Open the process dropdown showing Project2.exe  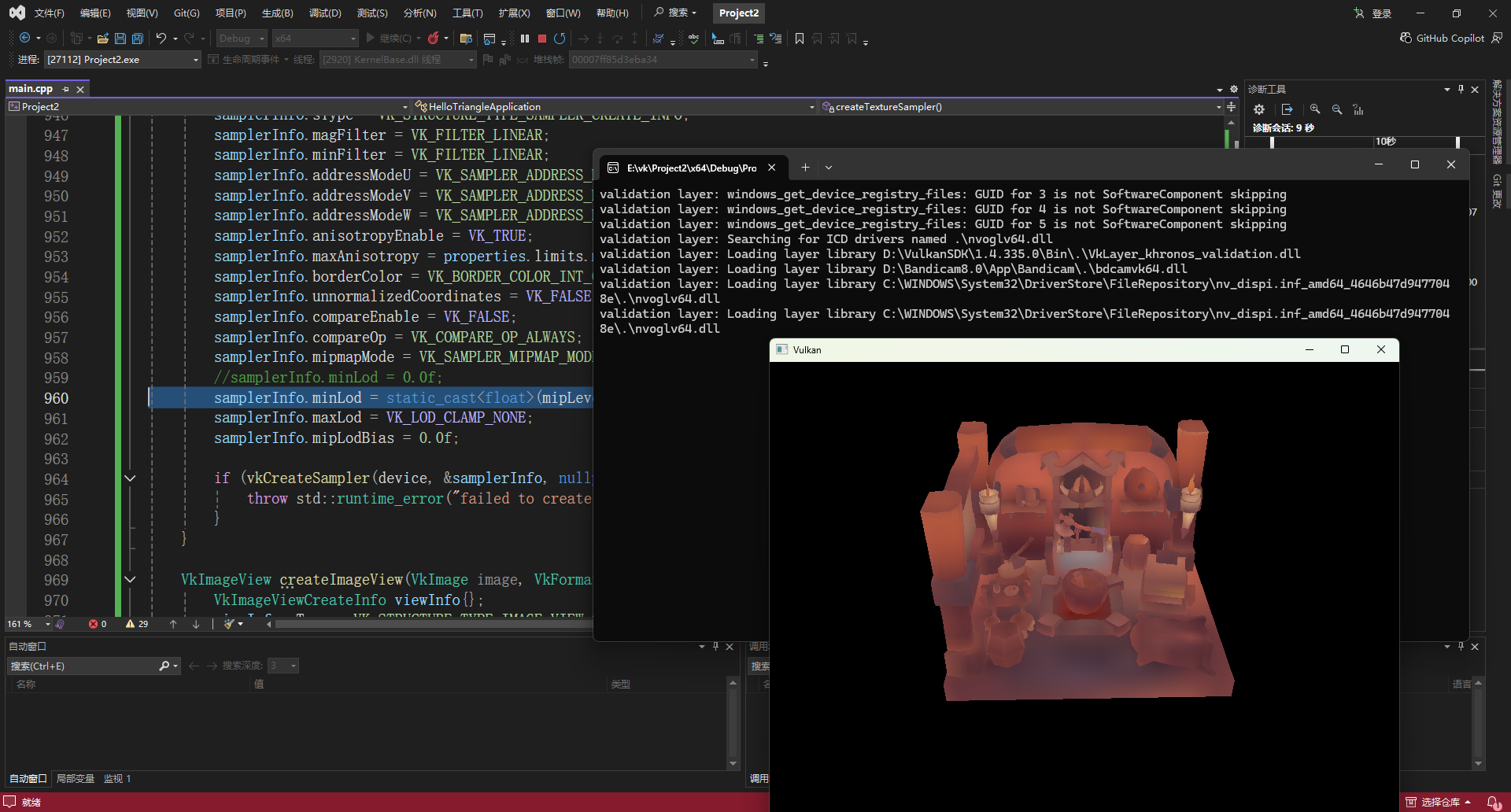point(123,59)
